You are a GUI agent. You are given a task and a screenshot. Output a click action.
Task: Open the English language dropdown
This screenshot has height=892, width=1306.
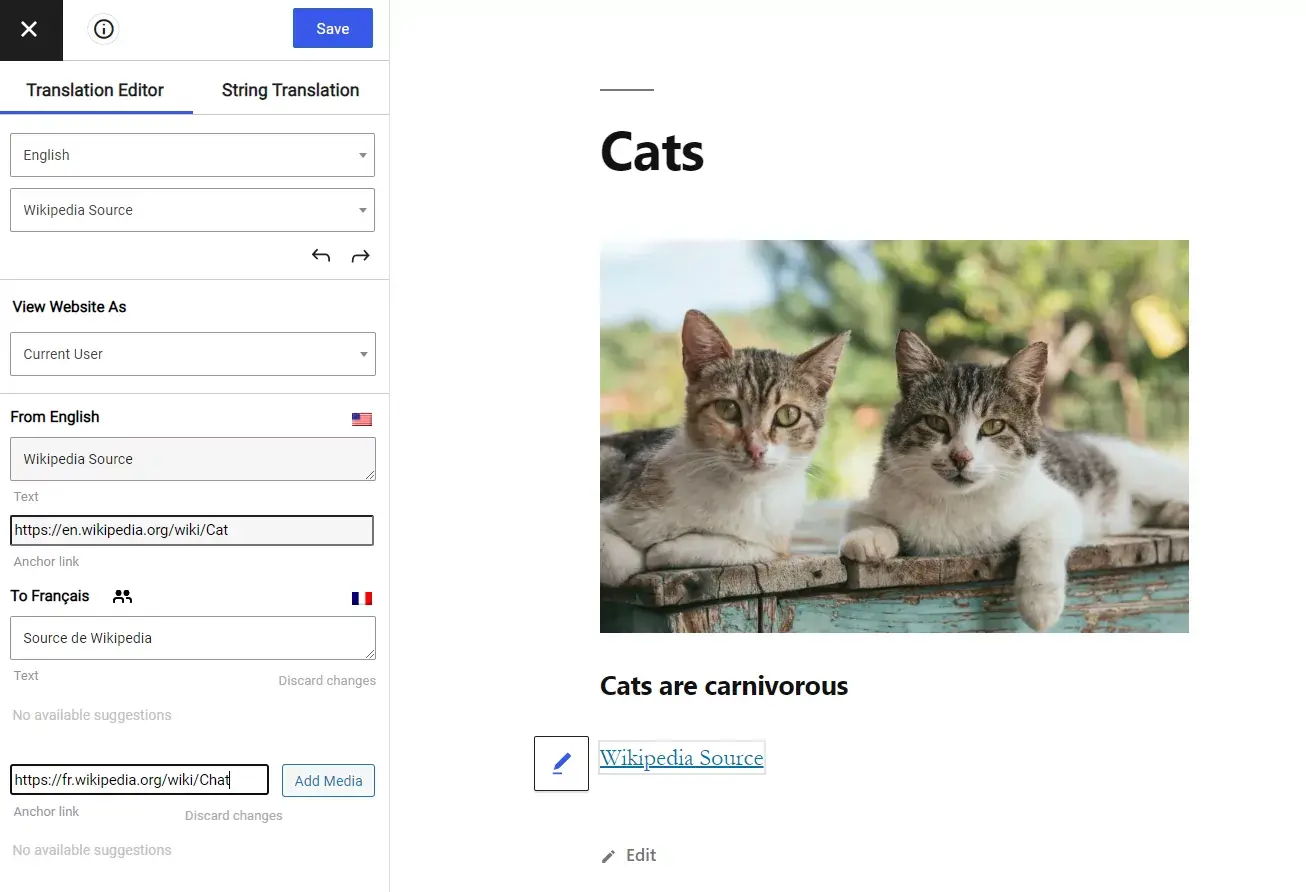[192, 155]
